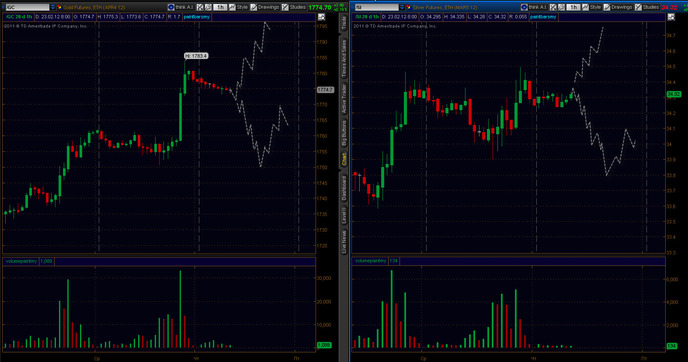
Task: Open Studies on the Gold chart
Action: tap(294, 7)
